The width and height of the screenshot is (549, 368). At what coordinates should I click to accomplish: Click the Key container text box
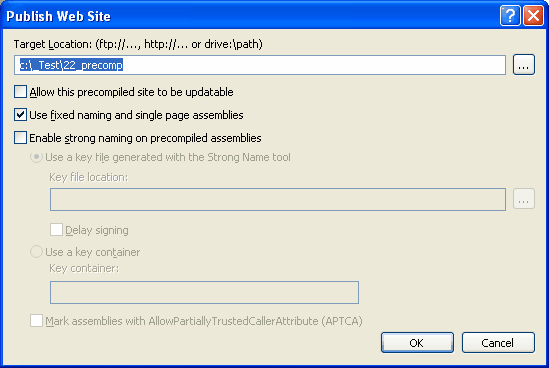pos(204,292)
